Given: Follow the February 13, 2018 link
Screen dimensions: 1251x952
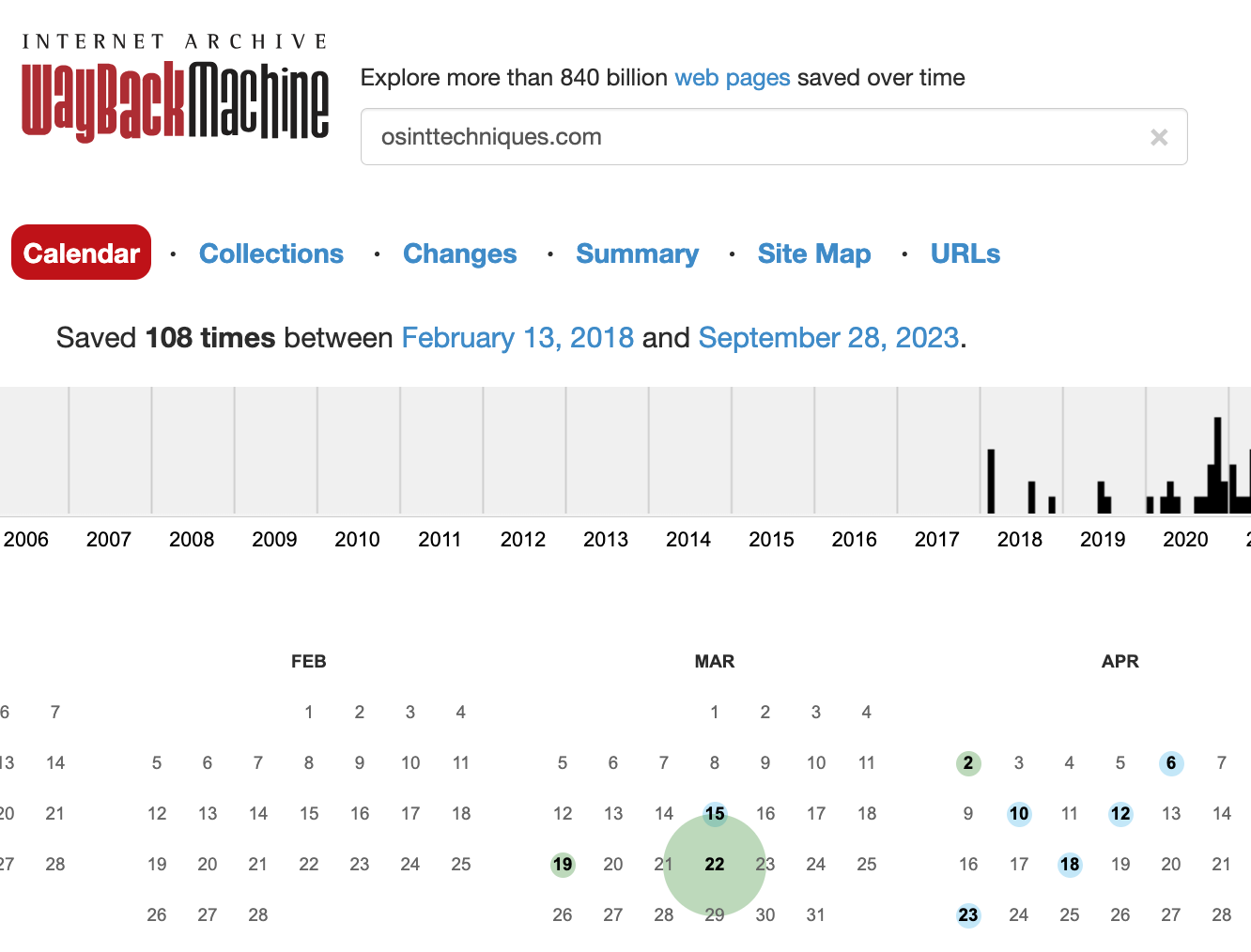Looking at the screenshot, I should click(x=517, y=337).
